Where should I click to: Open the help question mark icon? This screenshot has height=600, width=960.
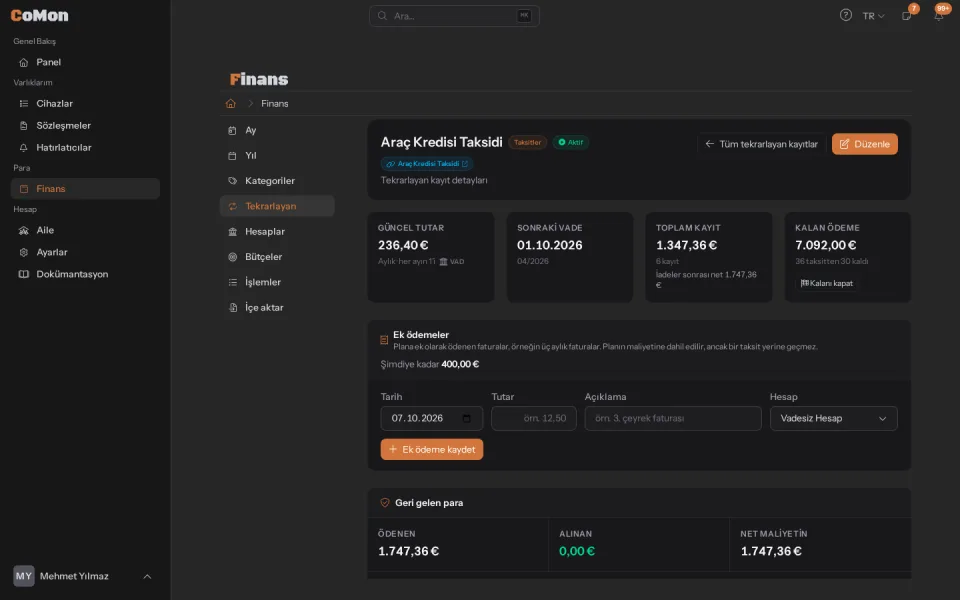846,15
